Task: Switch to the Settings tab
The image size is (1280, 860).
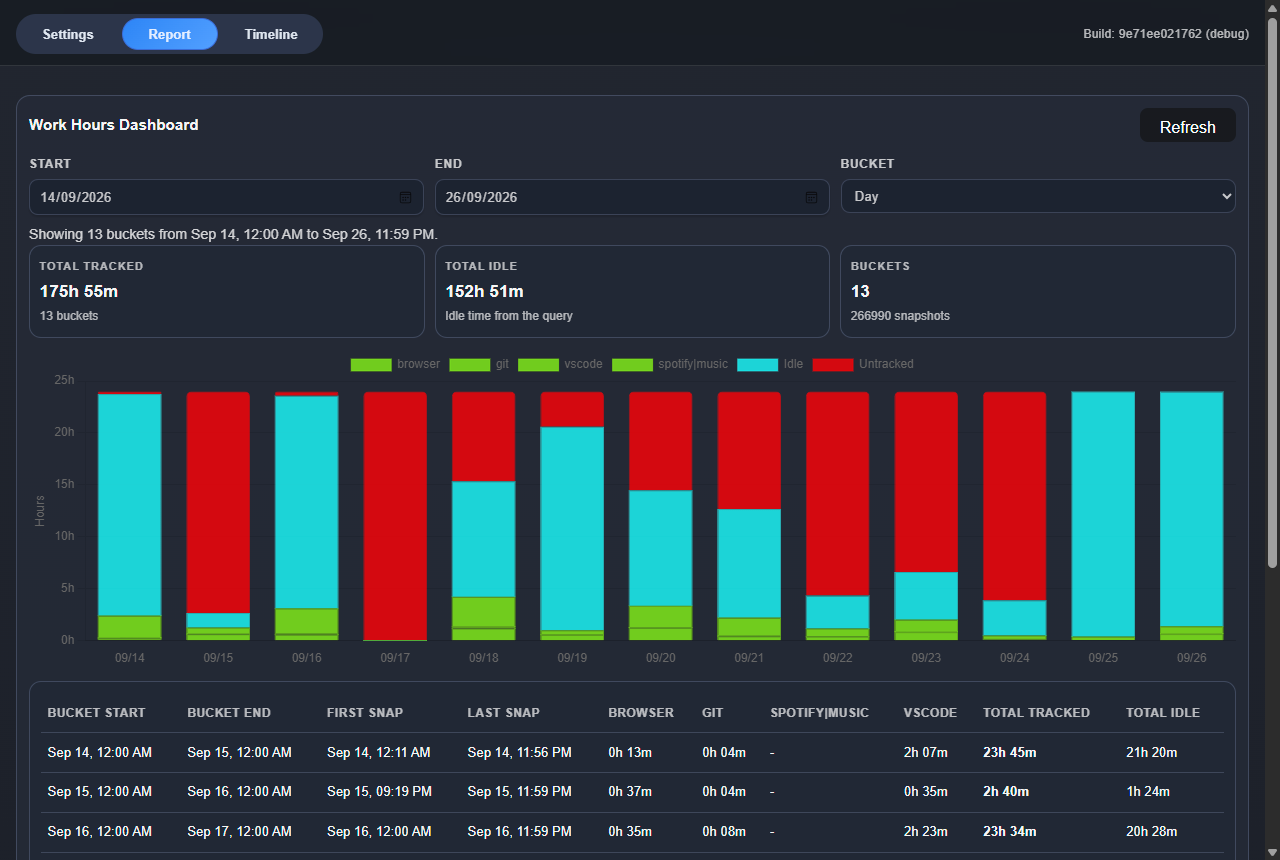Action: point(68,34)
